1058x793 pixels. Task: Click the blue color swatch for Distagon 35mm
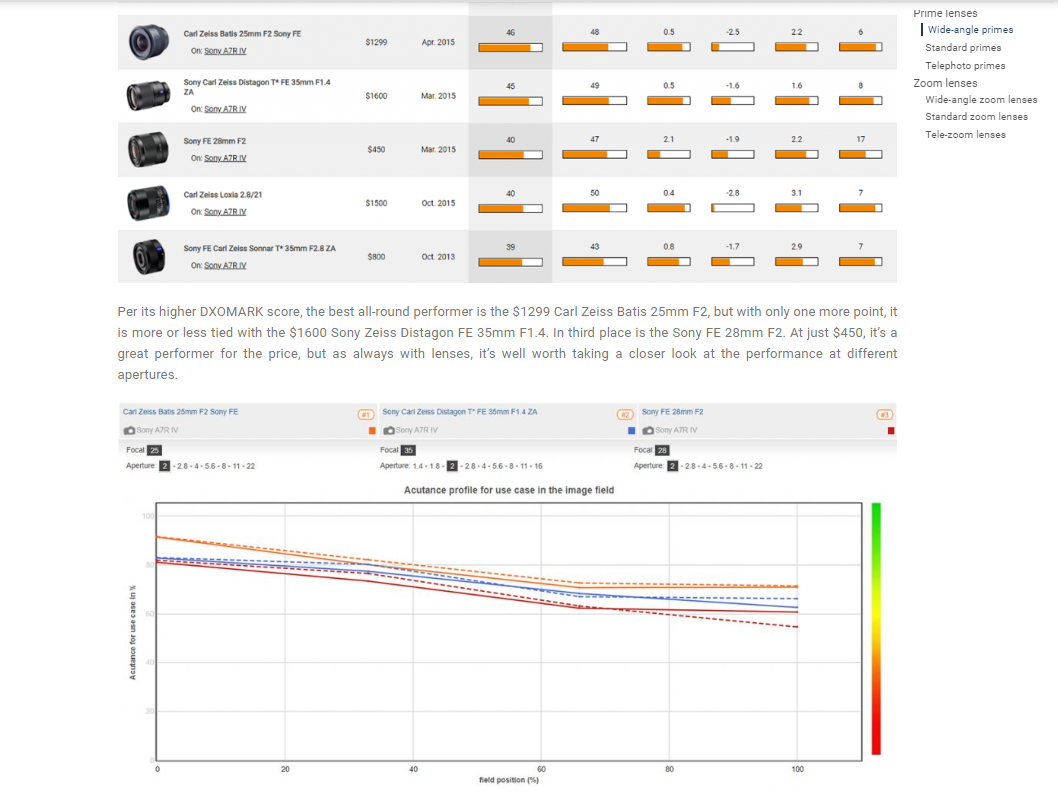[632, 431]
